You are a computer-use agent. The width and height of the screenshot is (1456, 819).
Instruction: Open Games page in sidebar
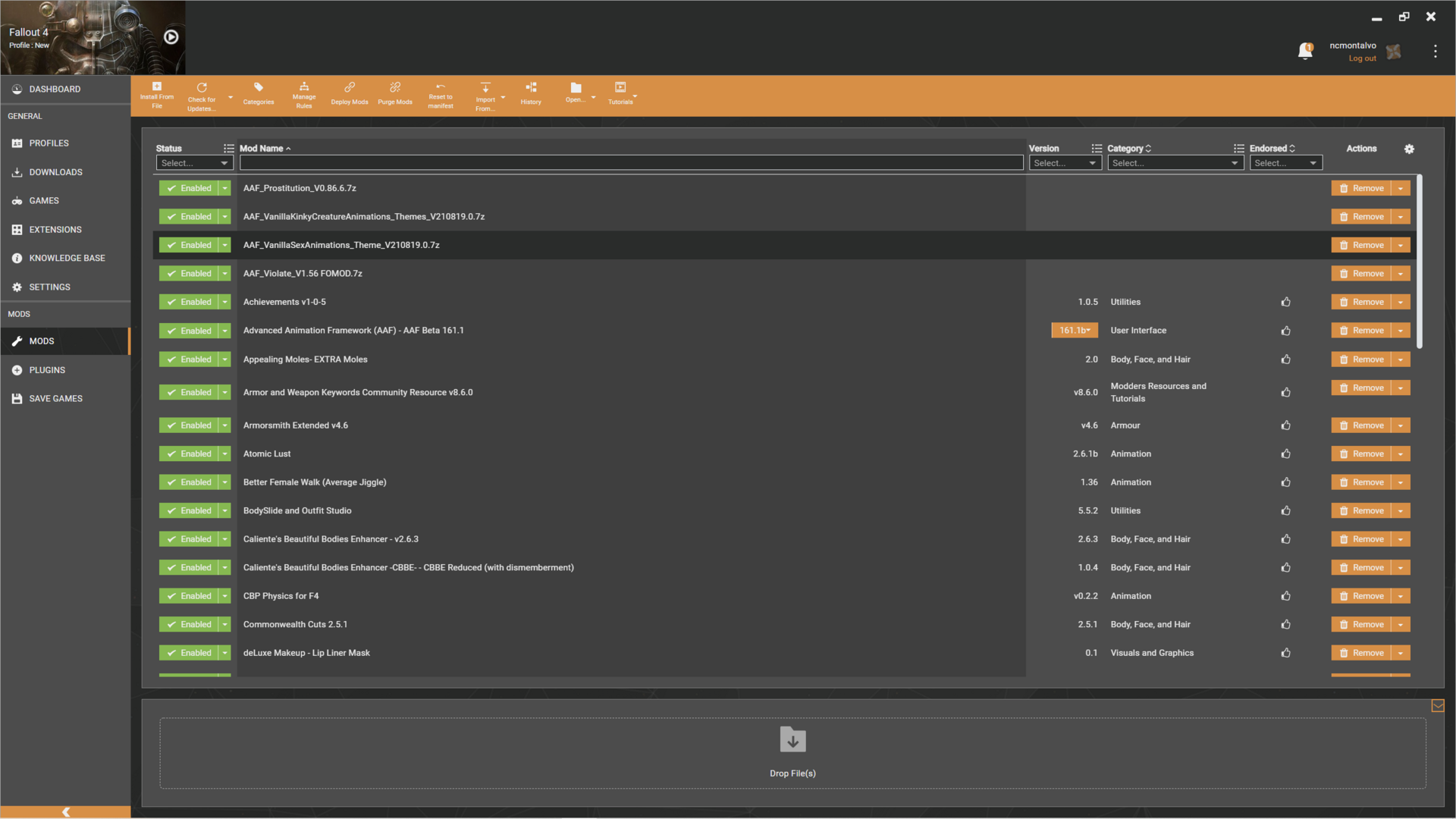point(65,201)
